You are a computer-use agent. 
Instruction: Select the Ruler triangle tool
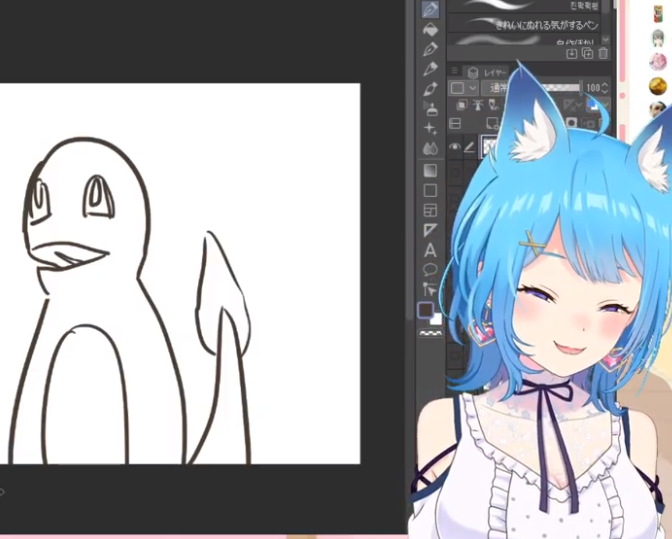[430, 231]
